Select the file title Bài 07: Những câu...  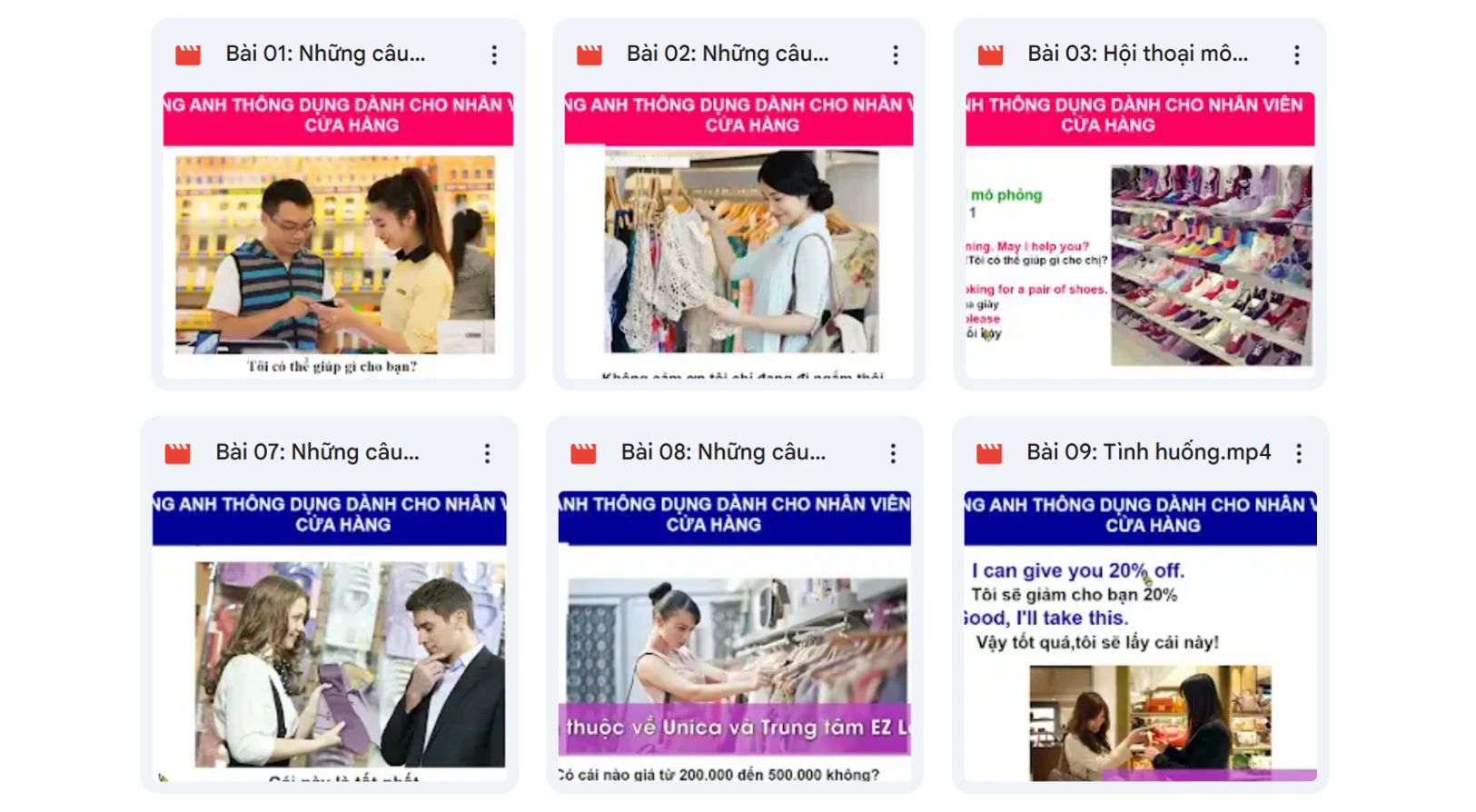318,452
